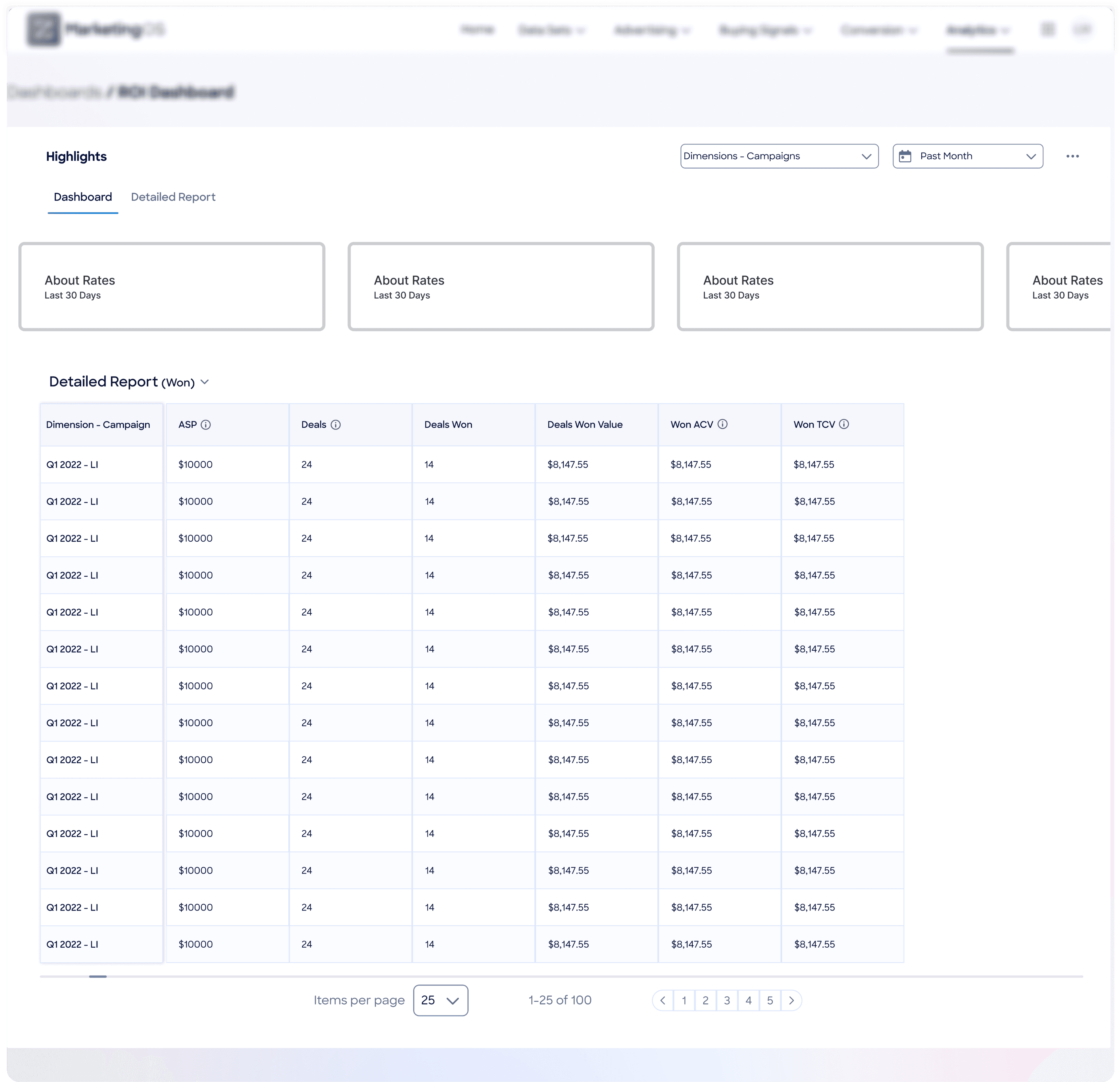Image resolution: width=1120 pixels, height=1082 pixels.
Task: Click the Won ACV info icon
Action: point(722,424)
